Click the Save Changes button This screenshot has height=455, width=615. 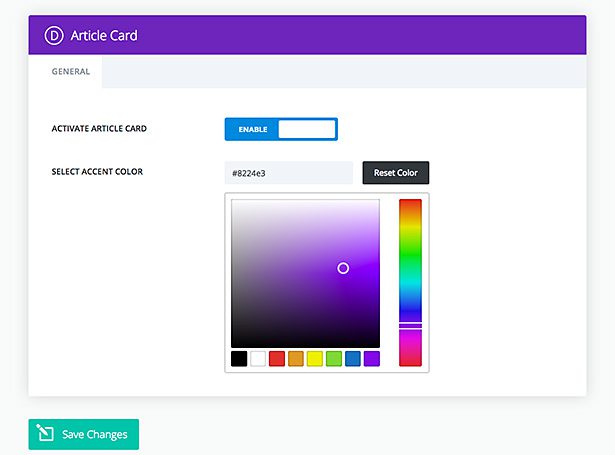84,434
